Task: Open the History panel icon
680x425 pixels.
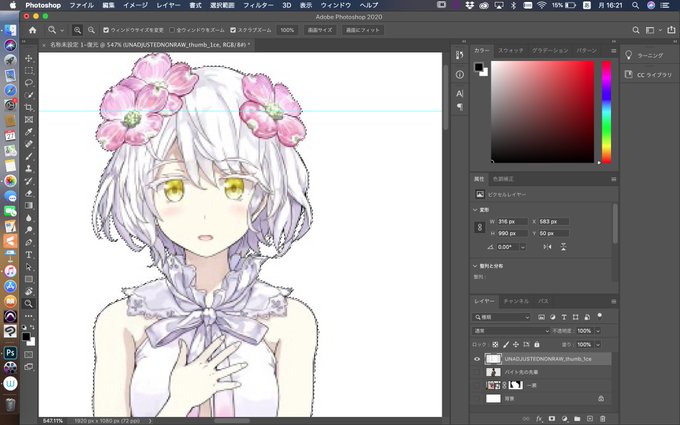Action: point(460,55)
